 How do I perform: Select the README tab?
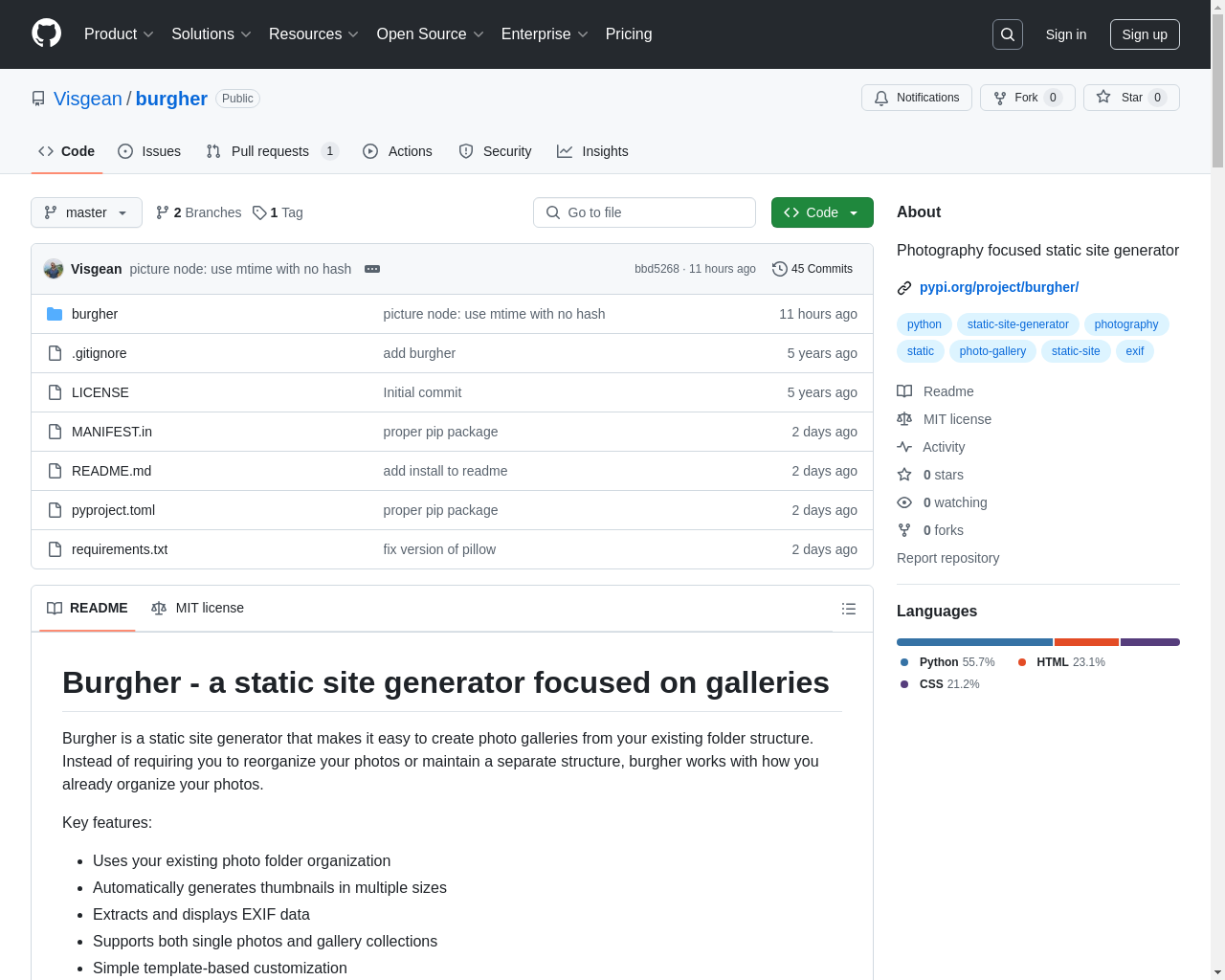pos(87,608)
